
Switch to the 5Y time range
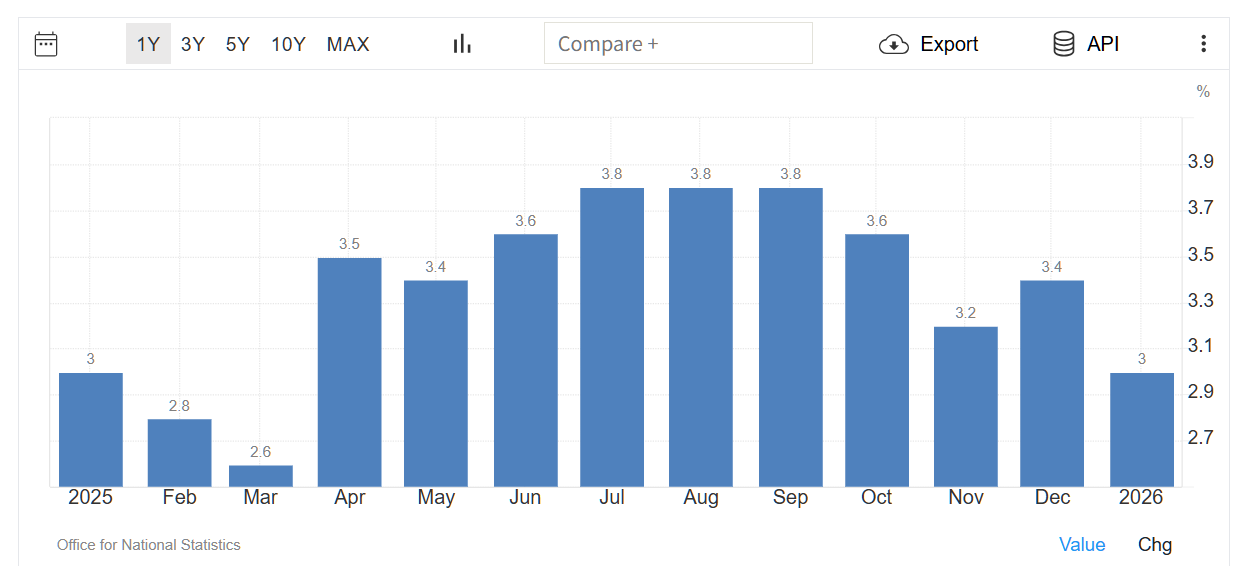pos(238,44)
